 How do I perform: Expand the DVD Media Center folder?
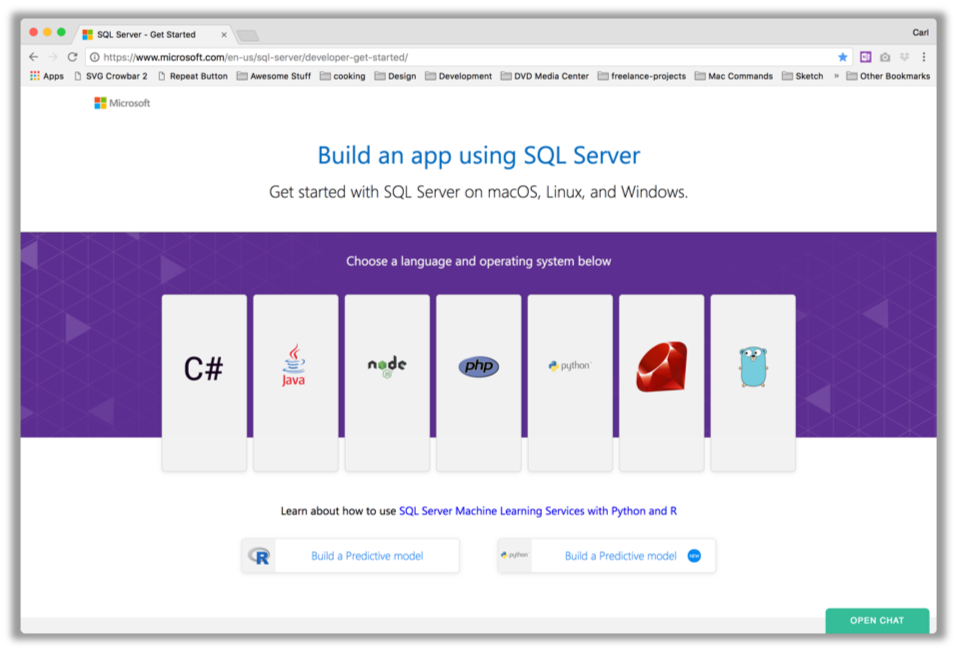click(544, 76)
